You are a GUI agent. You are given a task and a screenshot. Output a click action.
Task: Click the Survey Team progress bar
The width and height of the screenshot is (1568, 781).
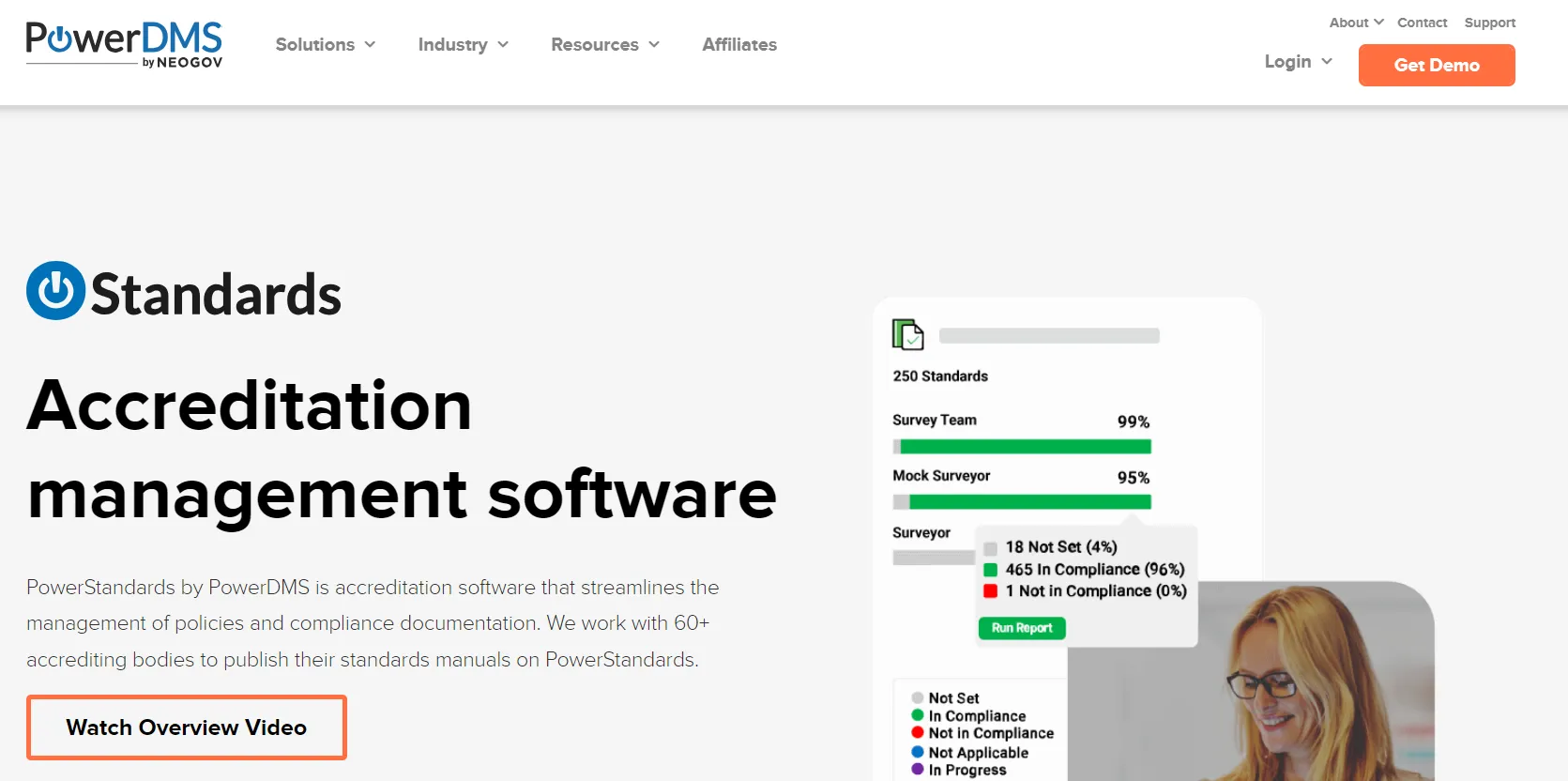tap(1022, 447)
